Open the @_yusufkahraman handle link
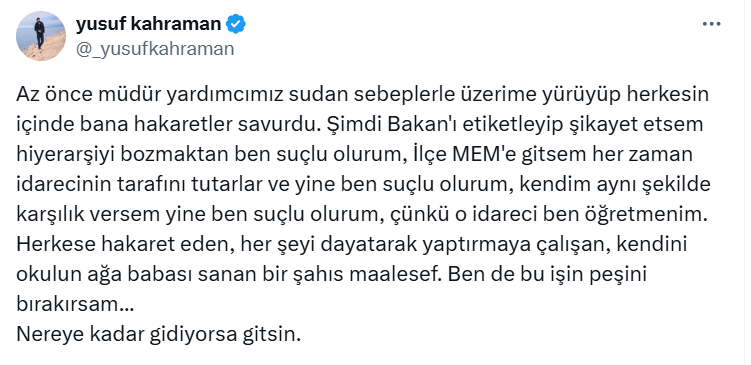 pos(155,49)
